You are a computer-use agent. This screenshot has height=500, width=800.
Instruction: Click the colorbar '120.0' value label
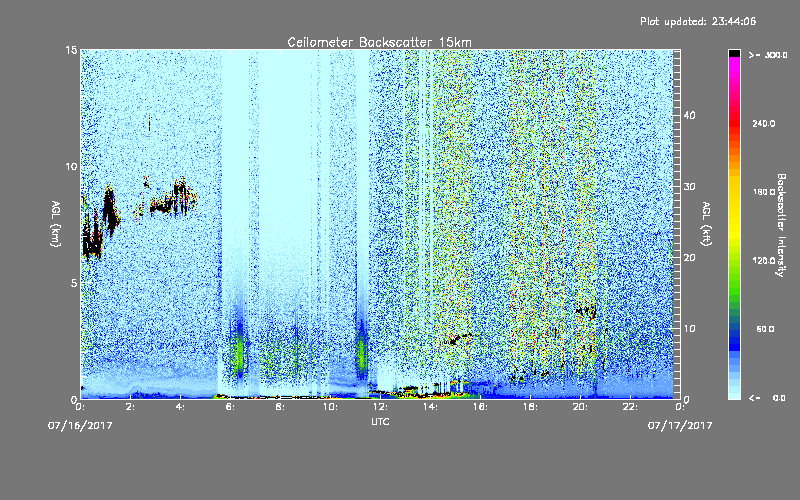(764, 261)
